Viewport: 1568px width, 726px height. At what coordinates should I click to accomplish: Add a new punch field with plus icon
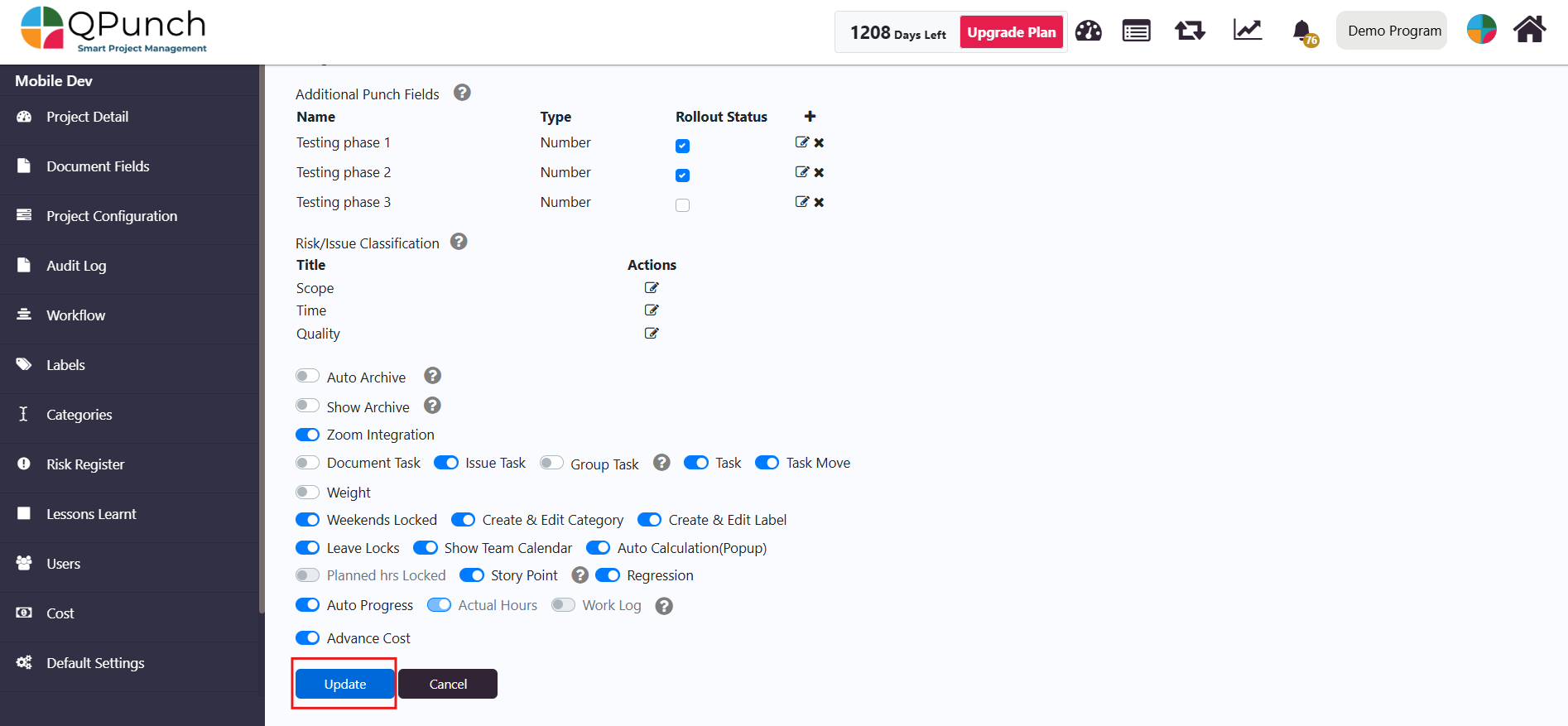coord(810,117)
